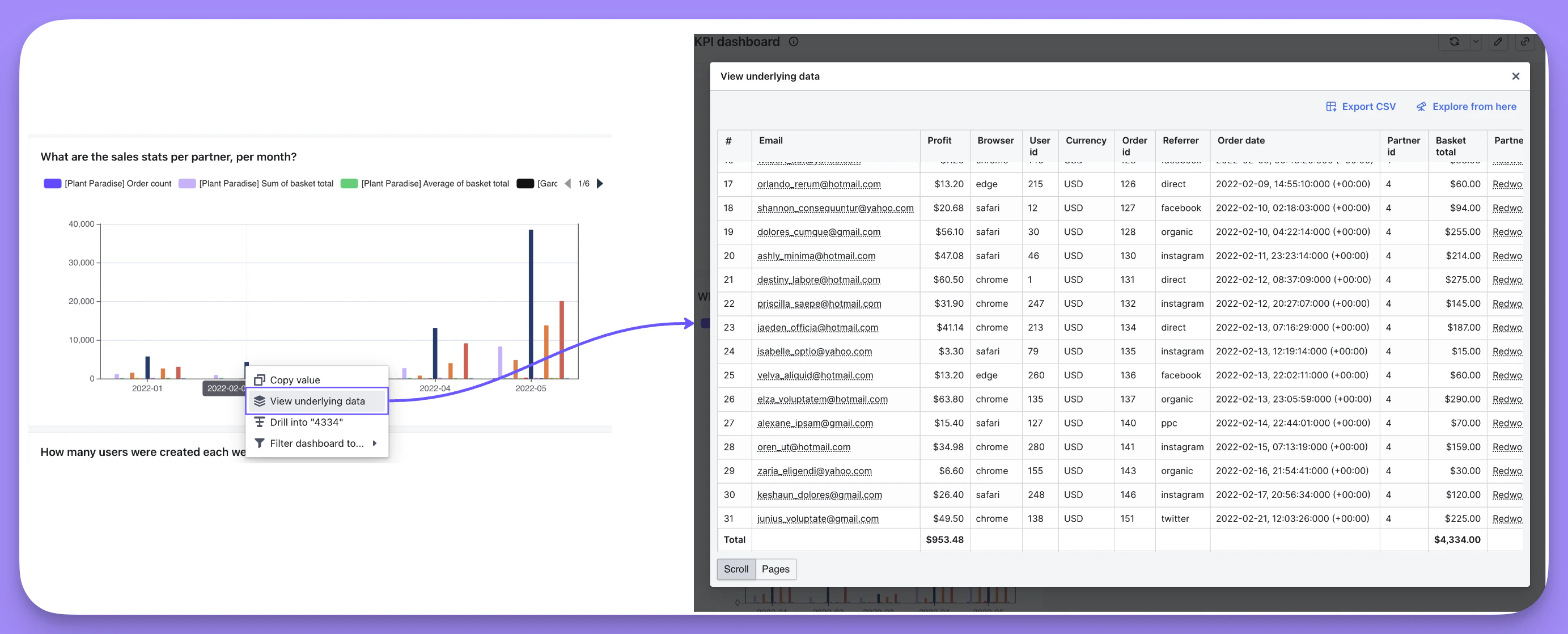Click the Profit column header
1568x634 pixels.
coord(939,141)
